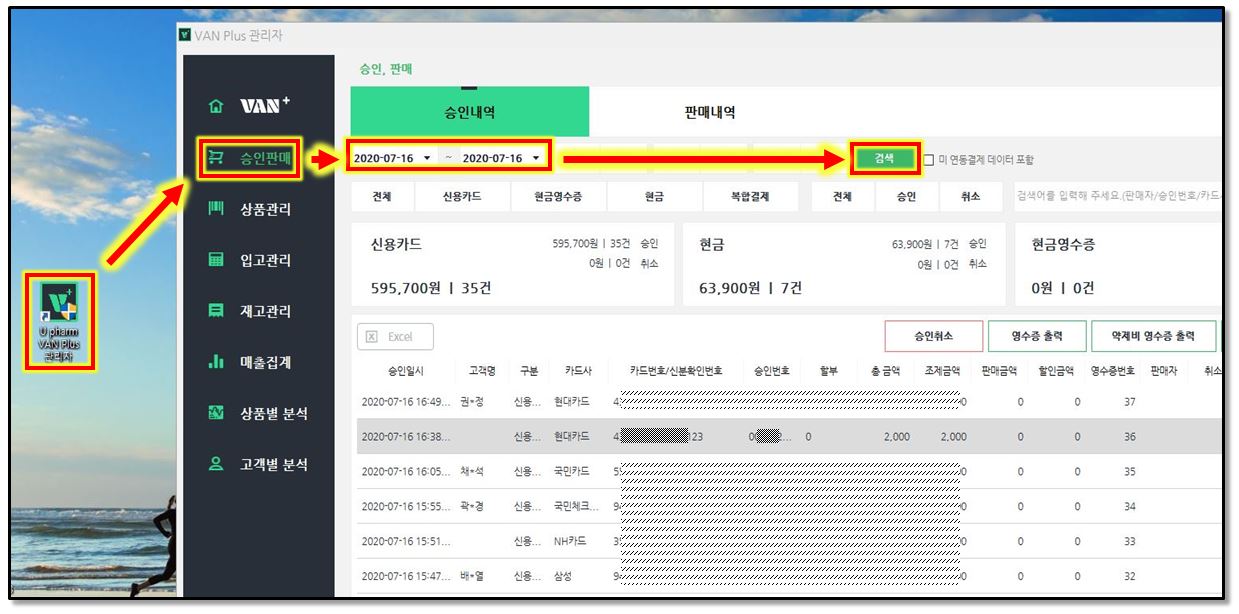1239x614 pixels.
Task: Expand the start date dropdown arrow
Action: pyautogui.click(x=427, y=159)
